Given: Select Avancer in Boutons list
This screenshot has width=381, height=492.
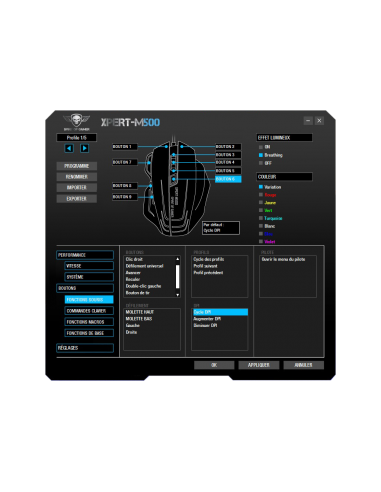Looking at the screenshot, I should pyautogui.click(x=133, y=273).
